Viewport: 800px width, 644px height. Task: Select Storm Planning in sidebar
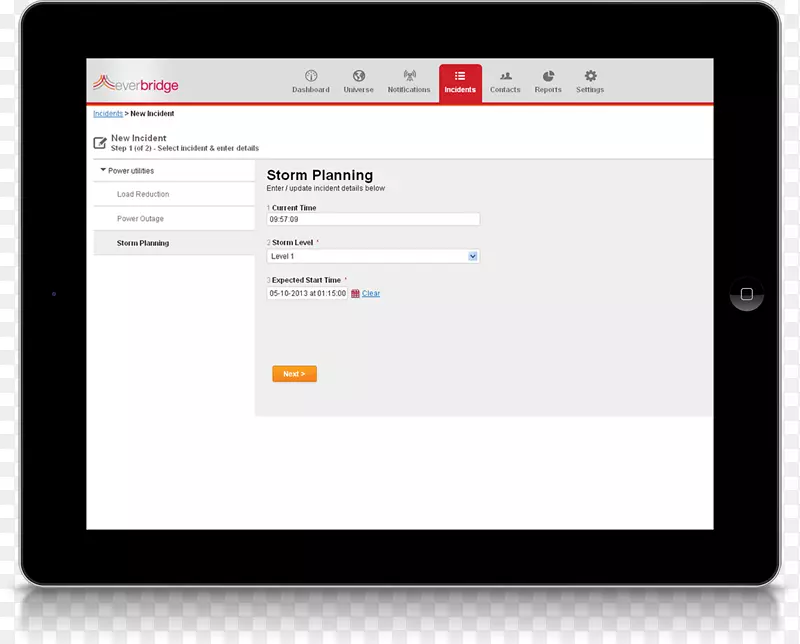click(x=143, y=243)
